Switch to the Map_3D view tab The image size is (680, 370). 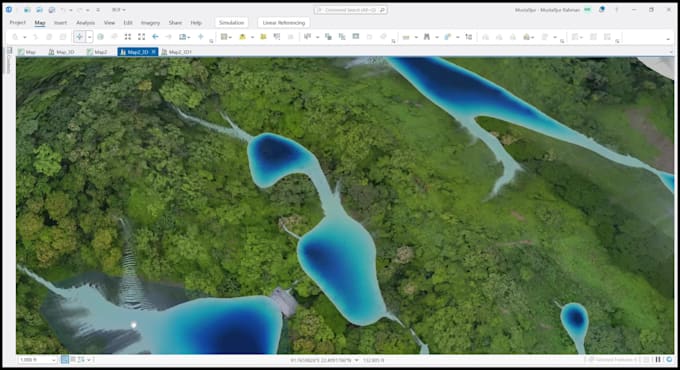[62, 52]
